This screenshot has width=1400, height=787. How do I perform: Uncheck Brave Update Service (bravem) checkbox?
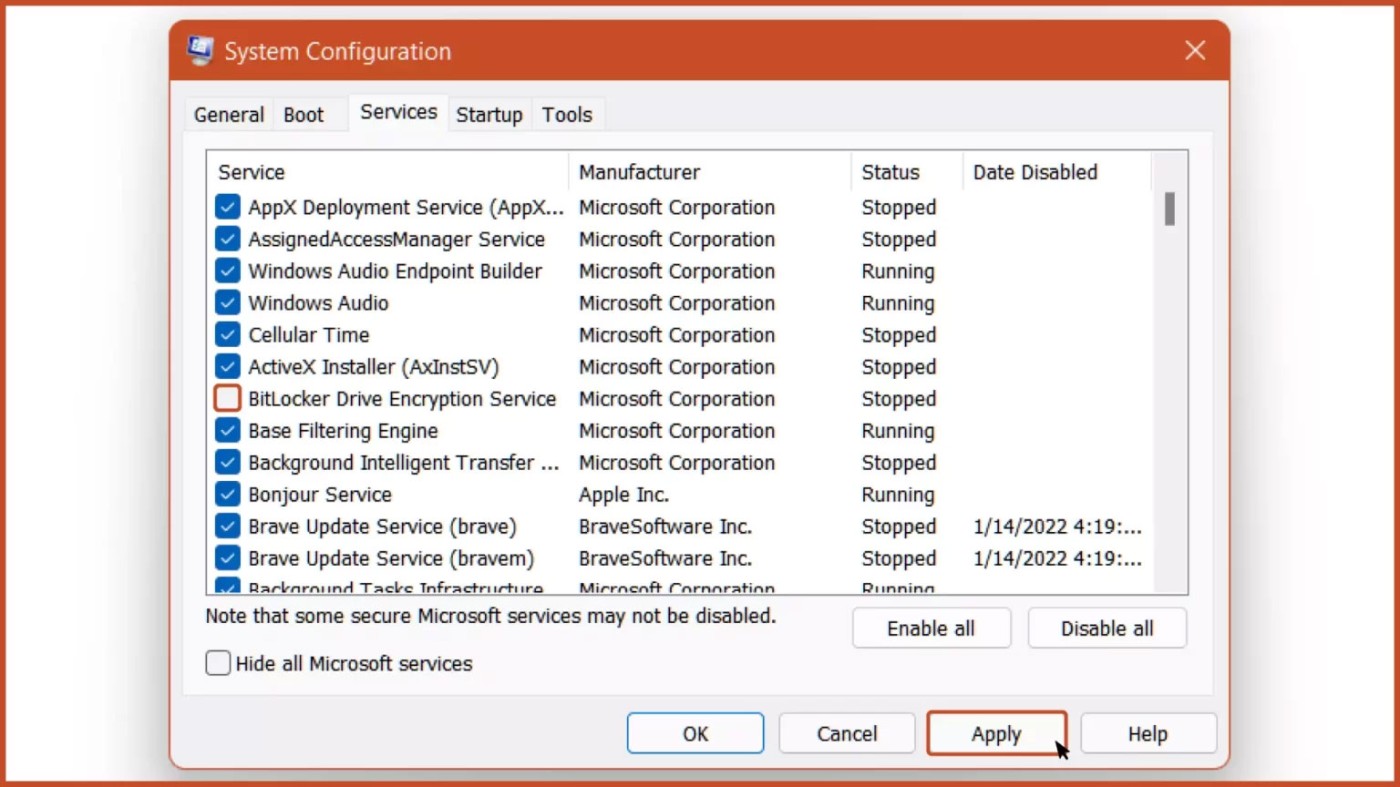tap(228, 558)
